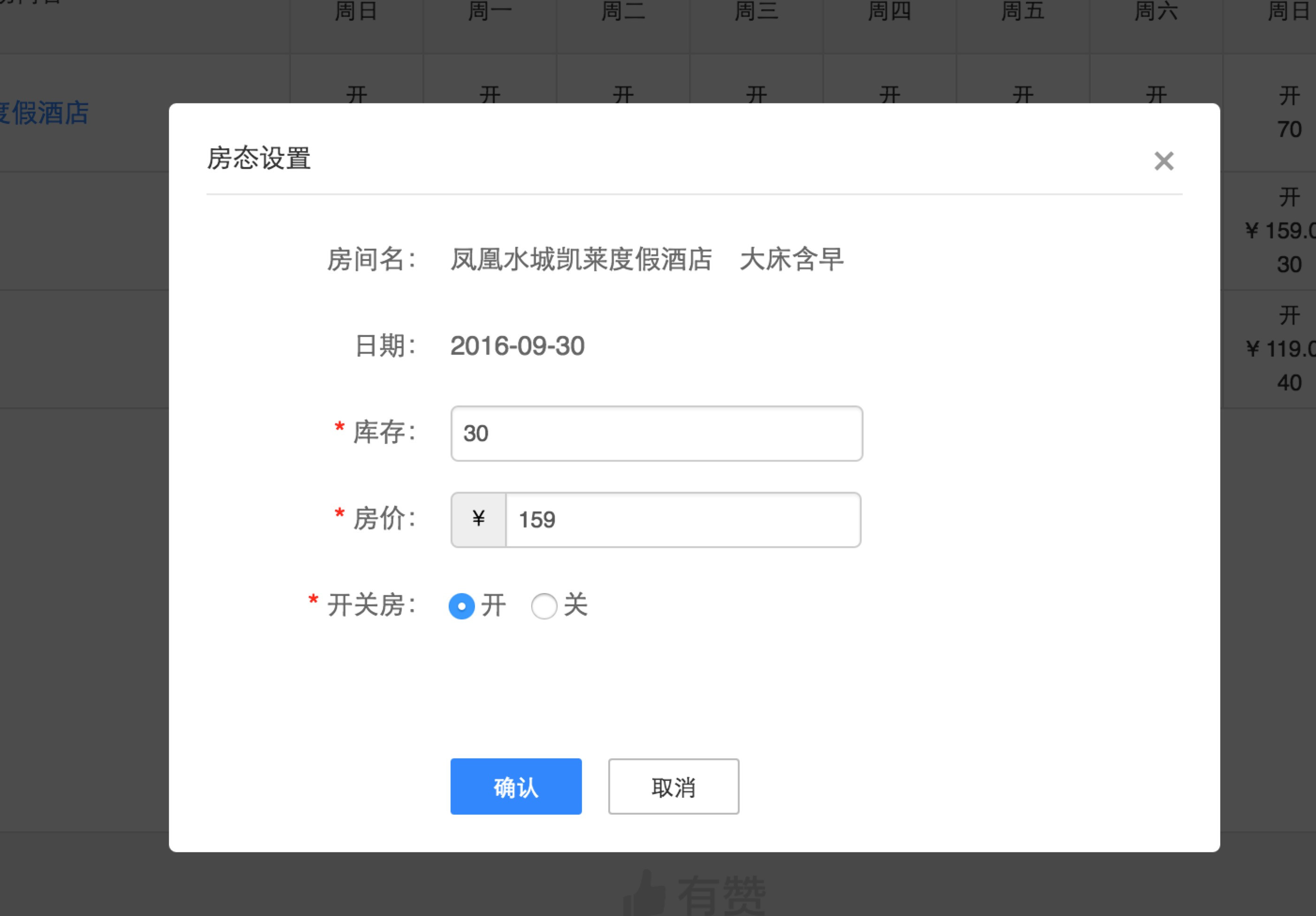Click the 房价 input field showing 159

tap(683, 520)
